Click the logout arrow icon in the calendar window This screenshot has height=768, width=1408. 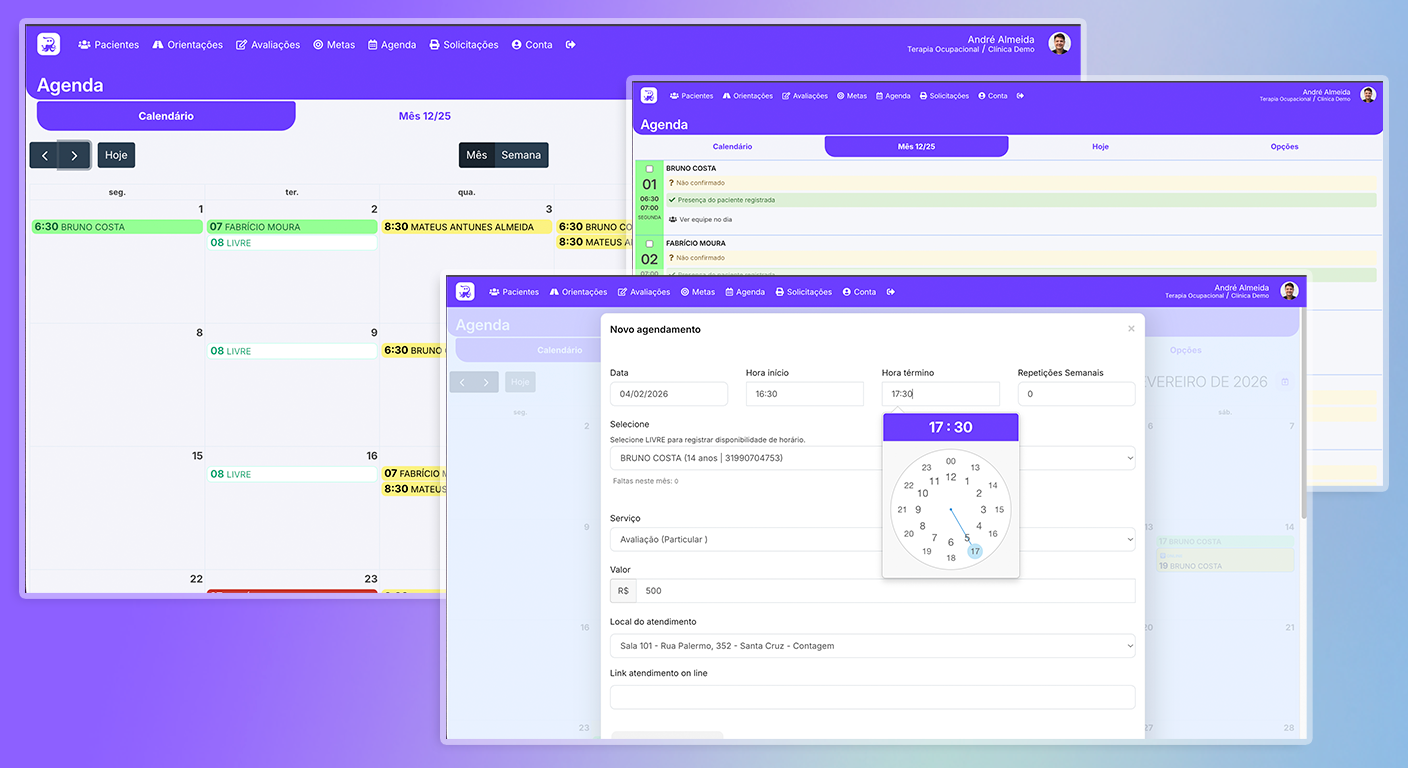[x=571, y=45]
